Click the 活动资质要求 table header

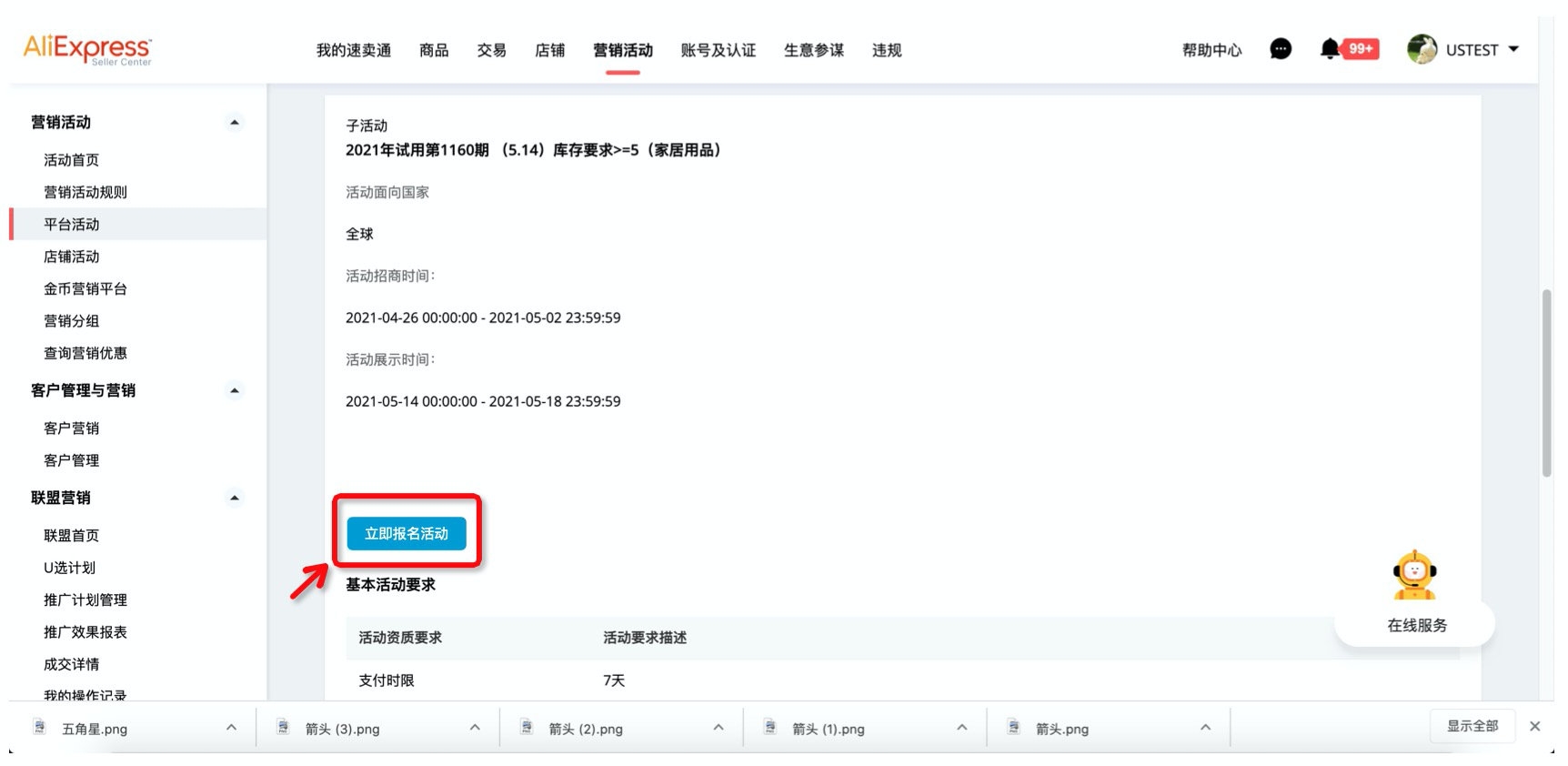click(x=400, y=638)
